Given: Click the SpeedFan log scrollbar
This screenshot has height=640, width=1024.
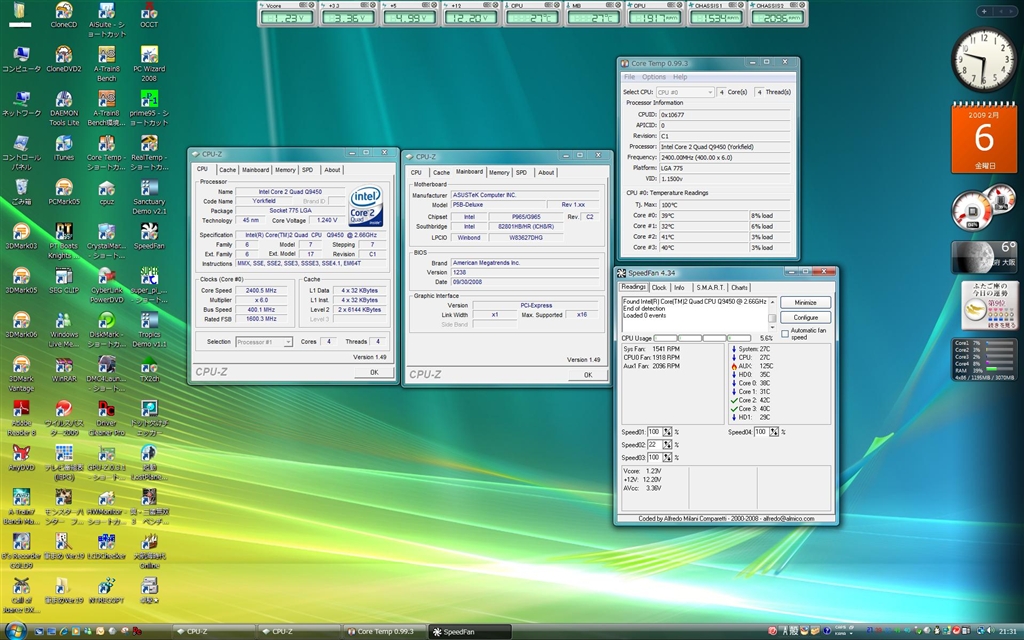Looking at the screenshot, I should coord(772,314).
